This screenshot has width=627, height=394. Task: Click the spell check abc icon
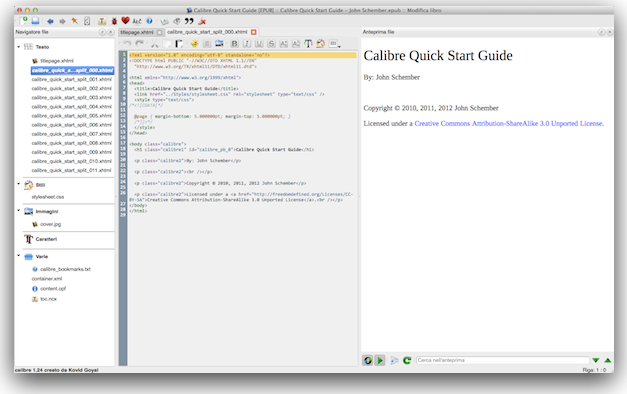(137, 21)
